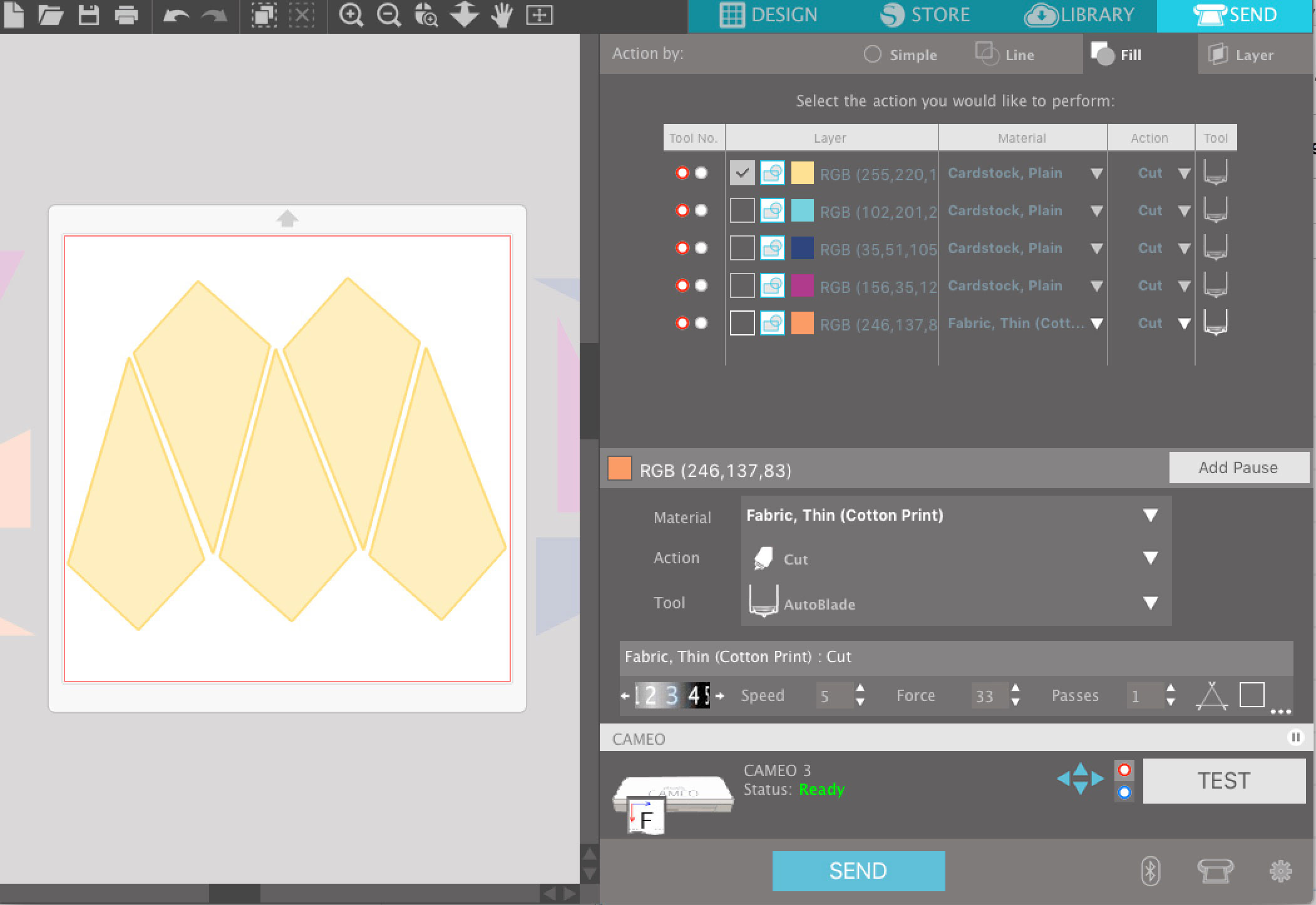Click the vertical canvas scrollbar thumb

point(589,391)
